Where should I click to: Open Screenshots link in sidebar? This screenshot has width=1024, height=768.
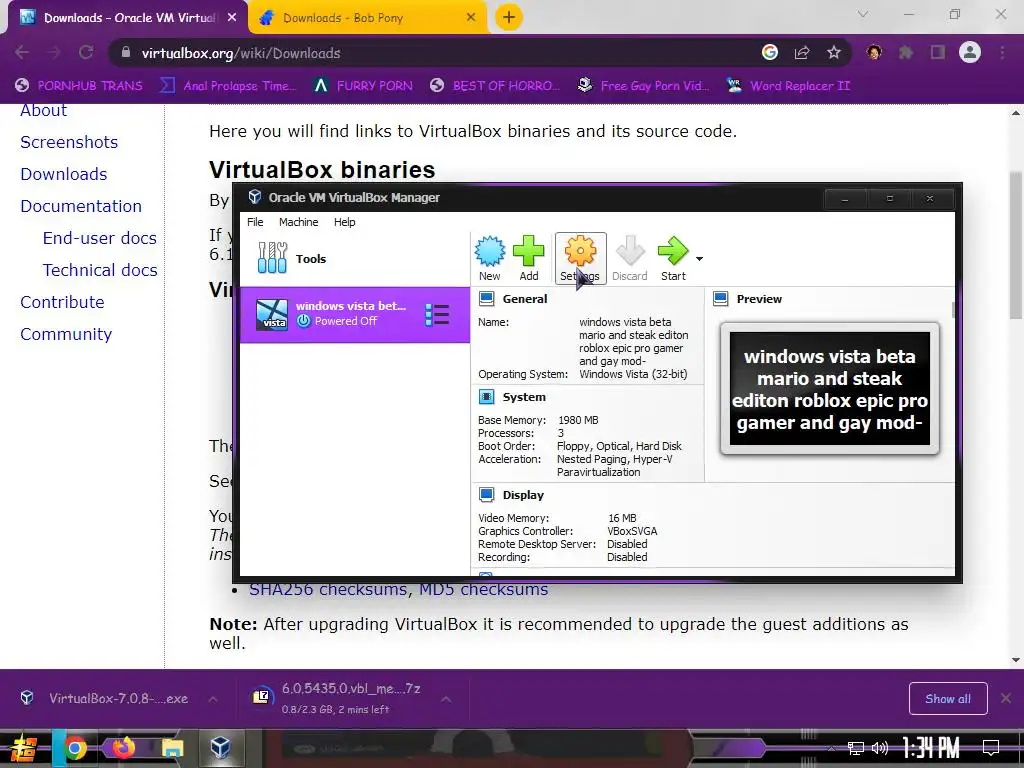click(69, 142)
